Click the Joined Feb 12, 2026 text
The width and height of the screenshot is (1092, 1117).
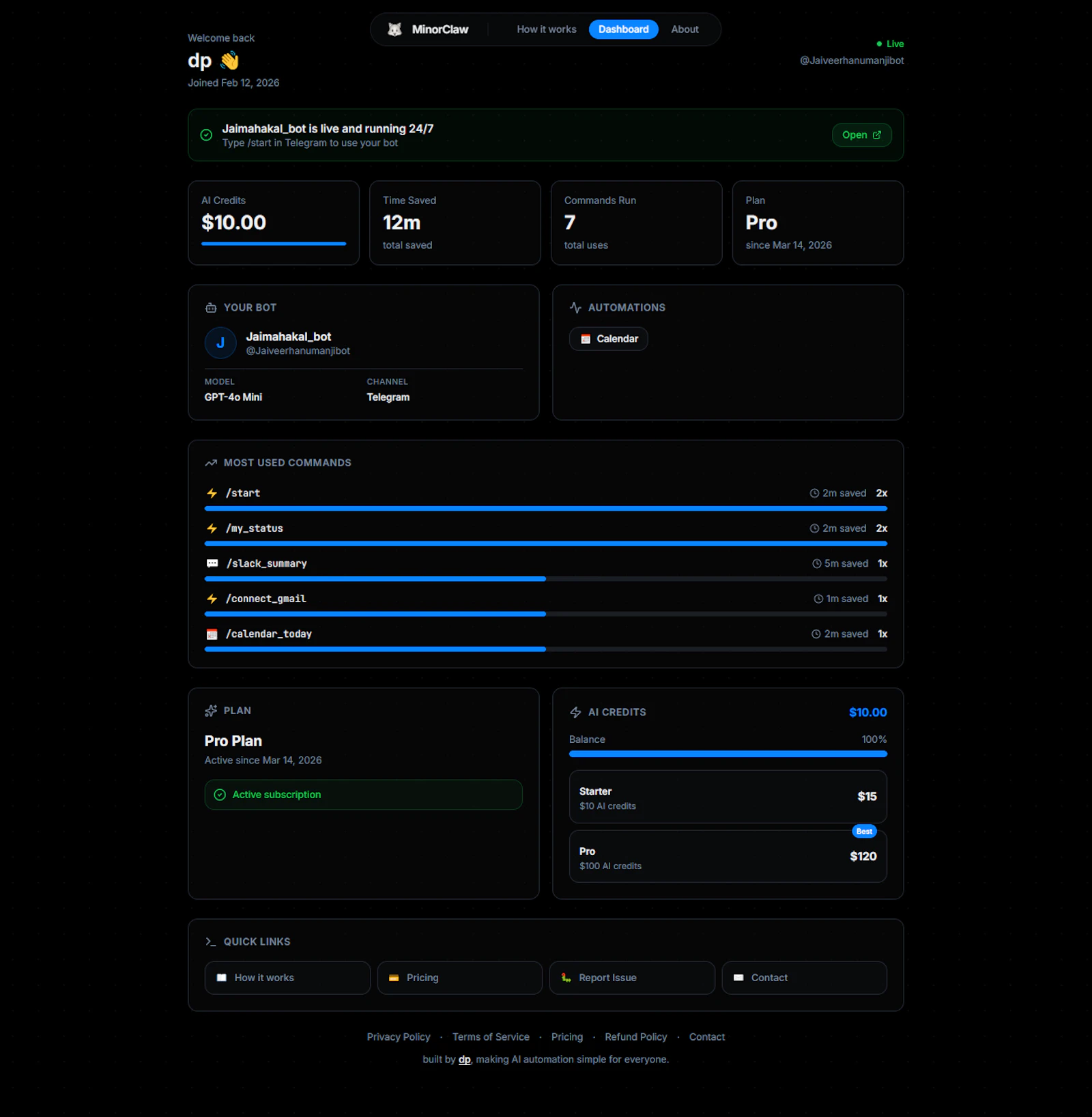233,83
